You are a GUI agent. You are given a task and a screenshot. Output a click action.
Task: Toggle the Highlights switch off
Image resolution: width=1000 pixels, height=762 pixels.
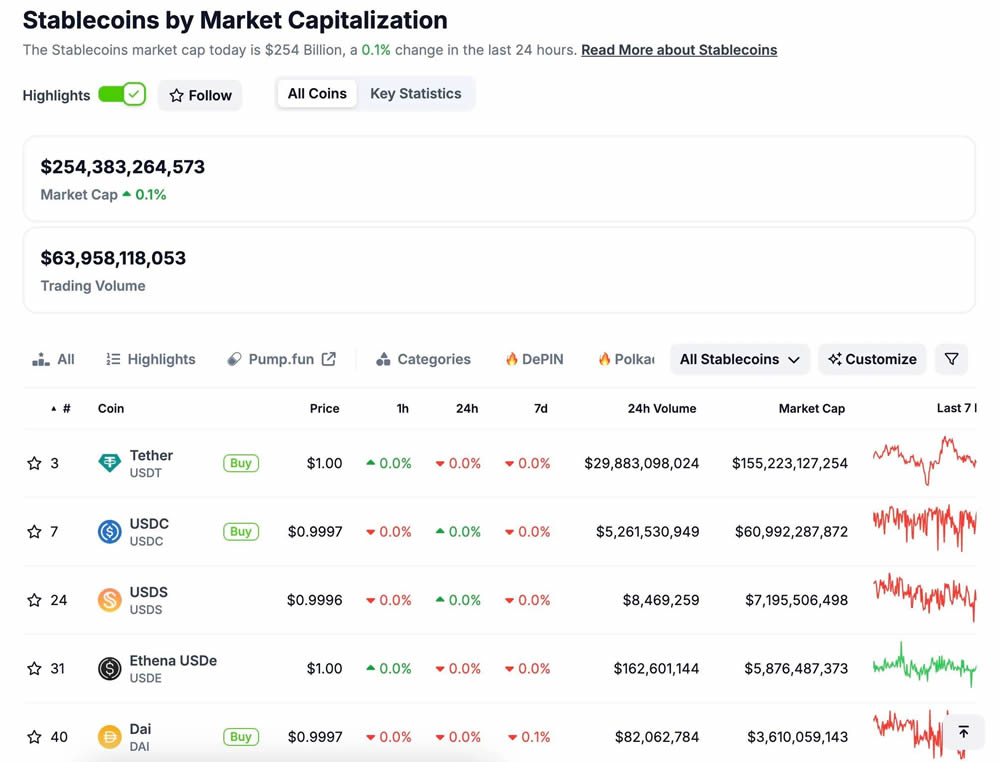tap(122, 95)
